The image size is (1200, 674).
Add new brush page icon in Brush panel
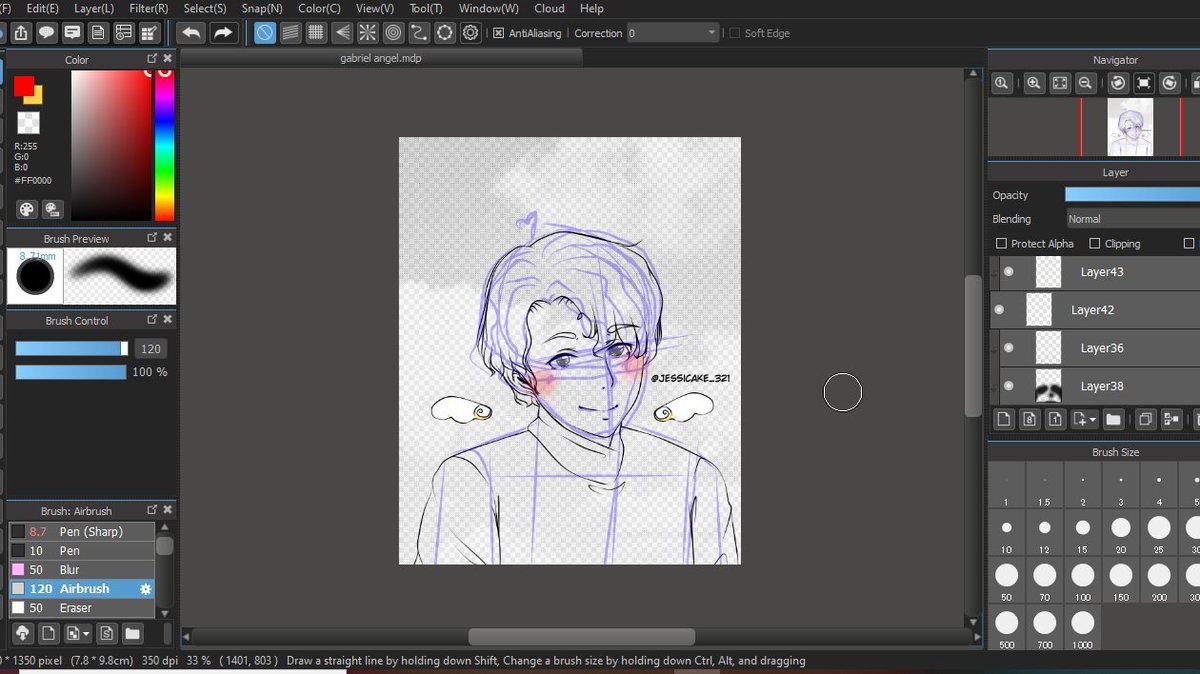pyautogui.click(x=48, y=634)
